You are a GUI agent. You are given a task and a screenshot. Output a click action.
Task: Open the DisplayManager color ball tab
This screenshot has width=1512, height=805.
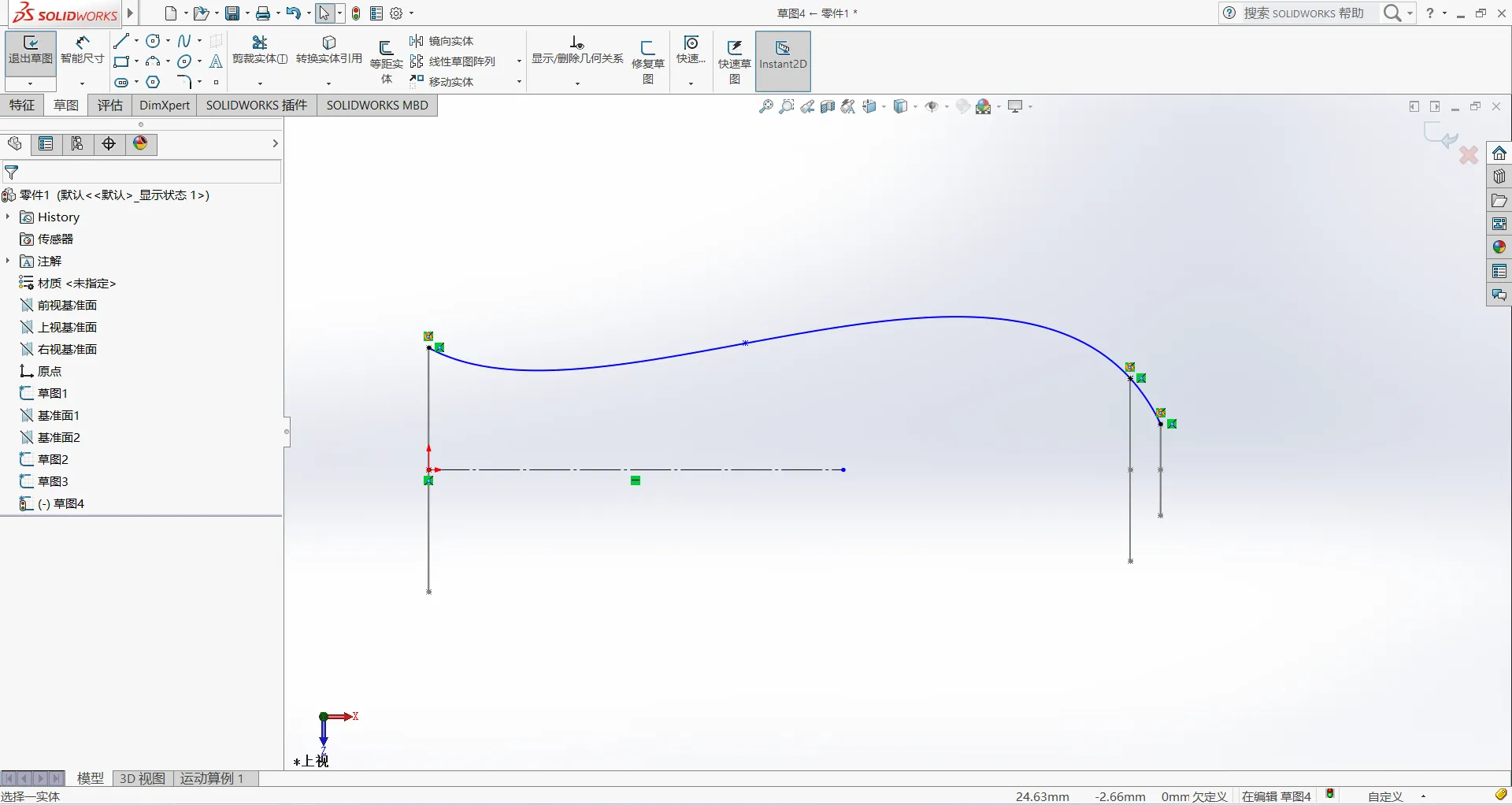pos(140,143)
